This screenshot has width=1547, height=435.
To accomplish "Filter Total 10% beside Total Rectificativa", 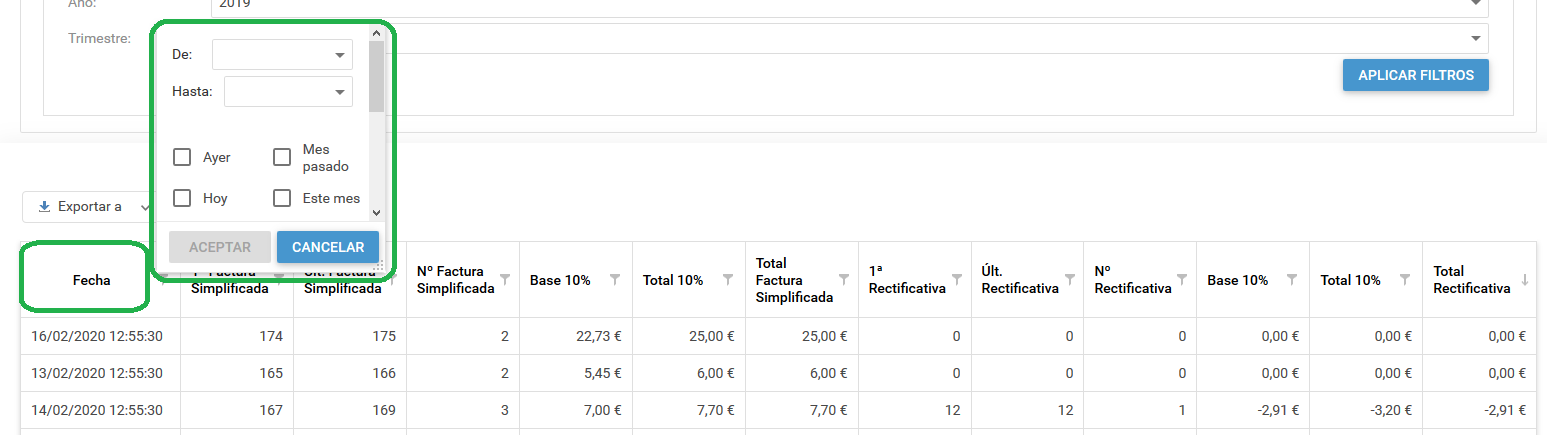I will [1409, 279].
